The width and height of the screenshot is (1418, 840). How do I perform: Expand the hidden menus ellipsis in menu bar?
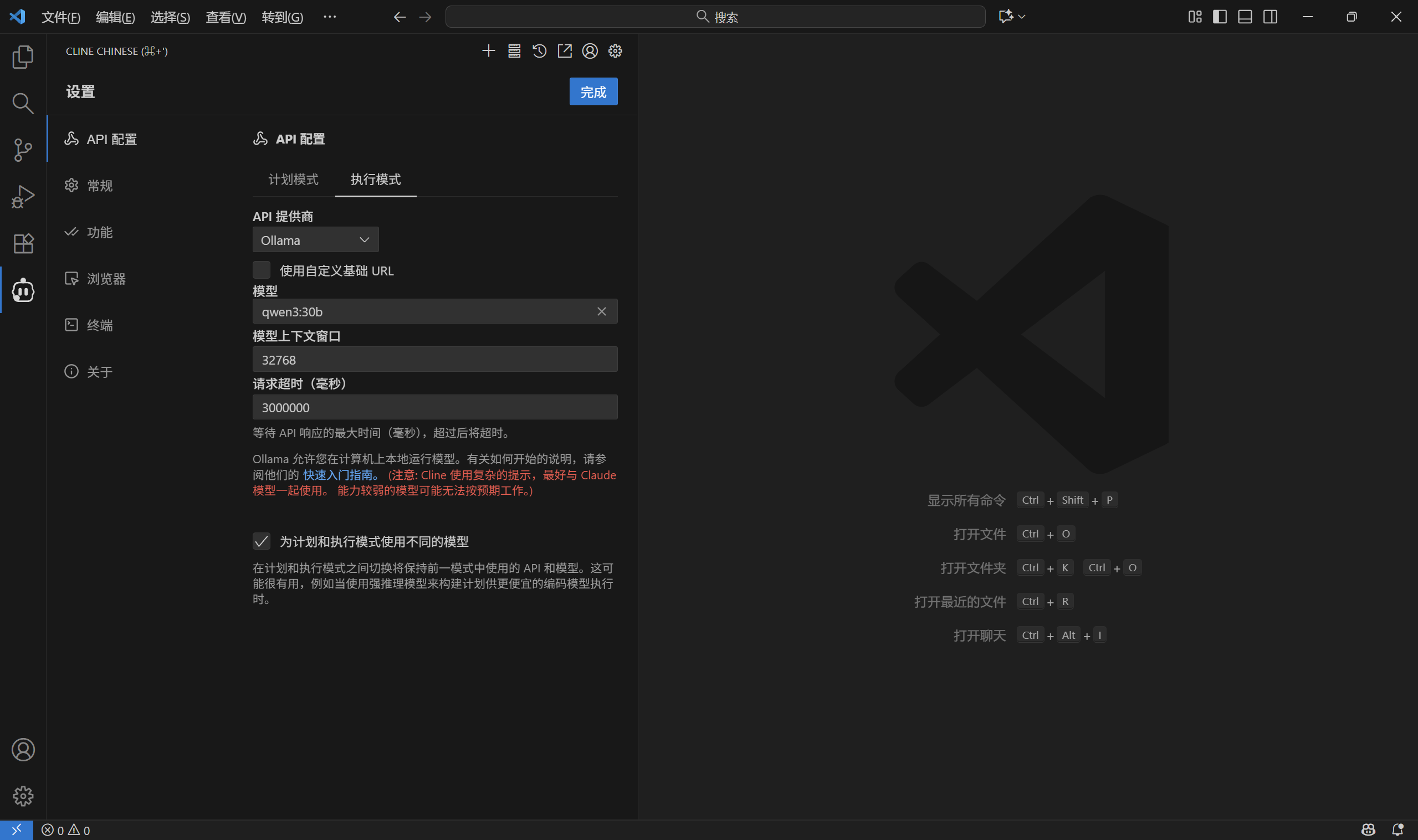(x=330, y=17)
